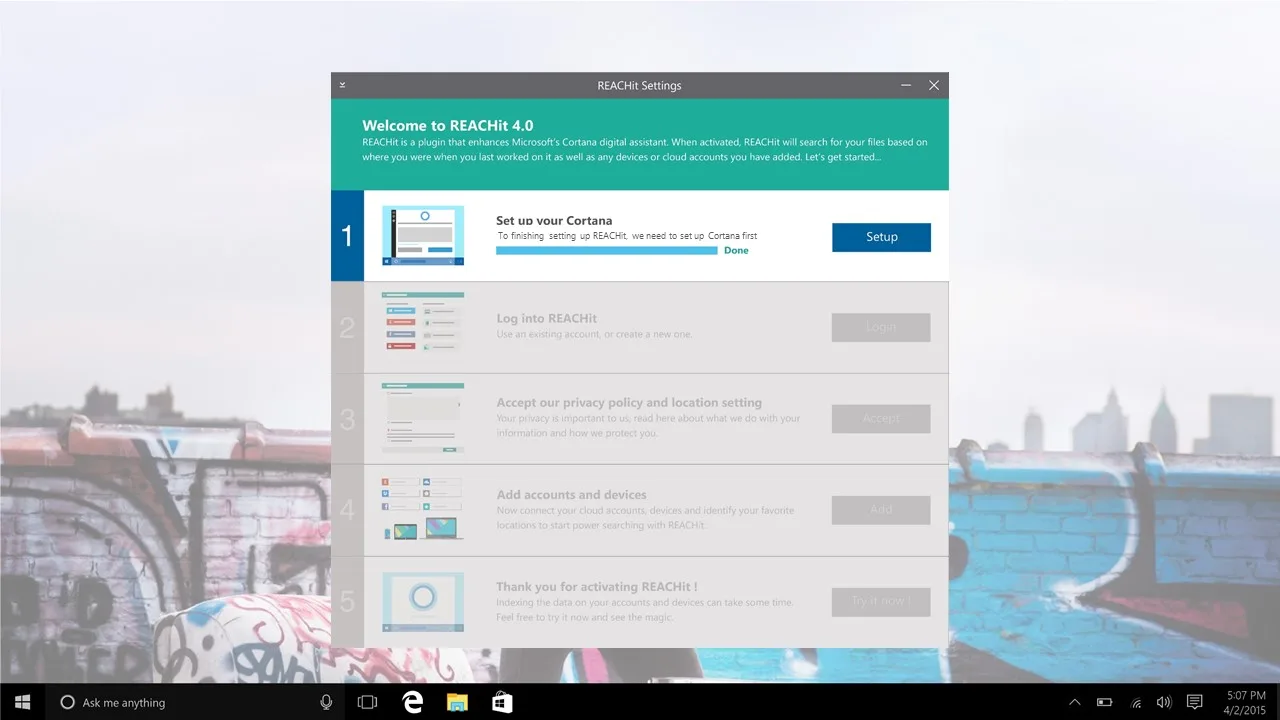Screen dimensions: 1280x720
Task: Open File Explorer from the taskbar
Action: 457,702
